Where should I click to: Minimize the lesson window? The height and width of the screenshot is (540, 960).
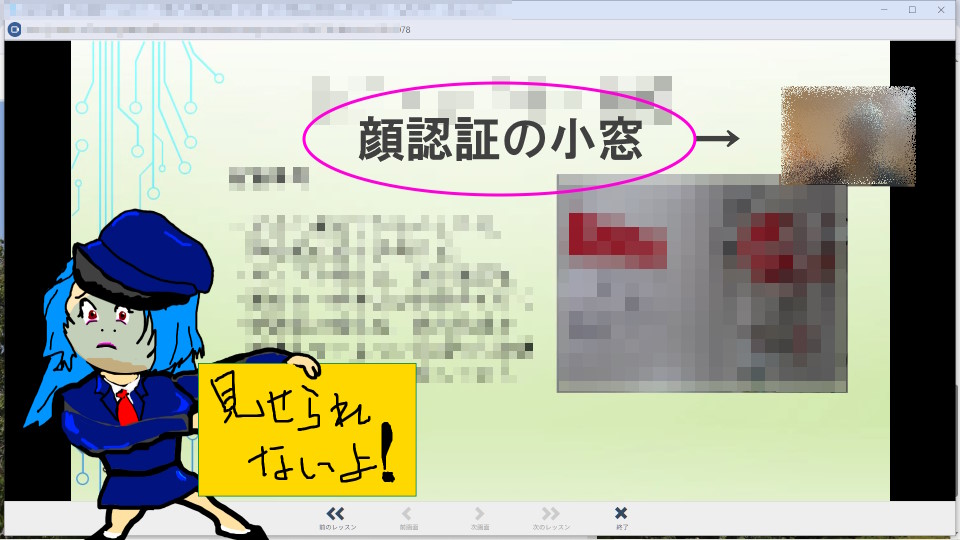(x=885, y=9)
